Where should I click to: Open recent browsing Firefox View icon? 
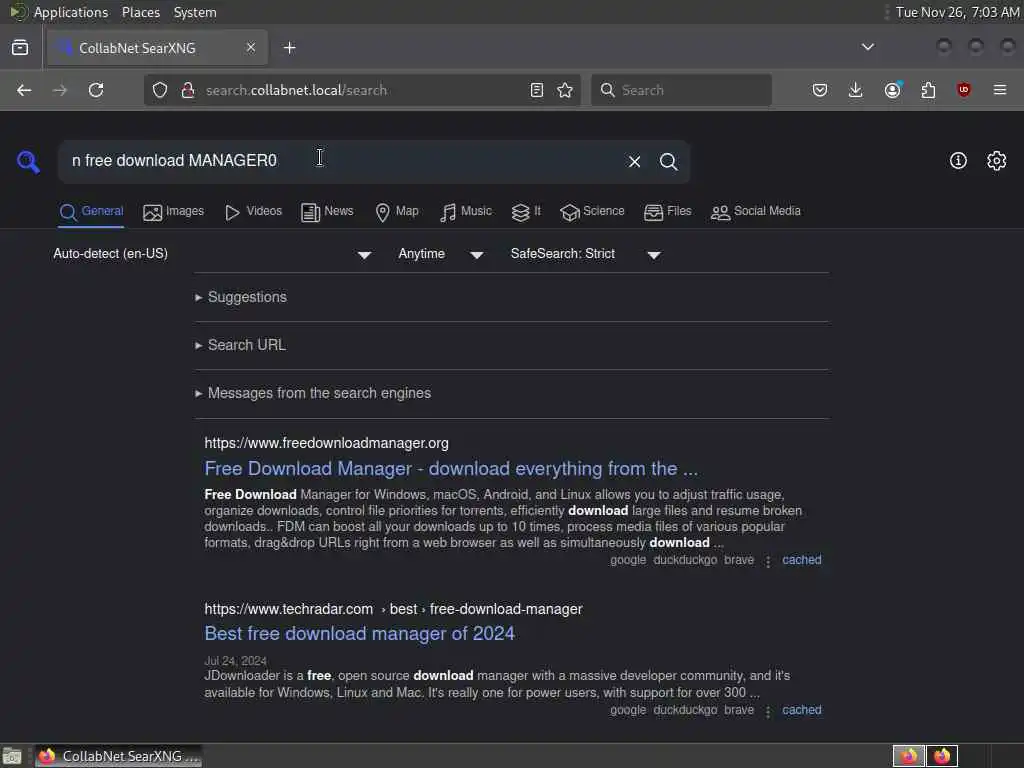pyautogui.click(x=20, y=48)
